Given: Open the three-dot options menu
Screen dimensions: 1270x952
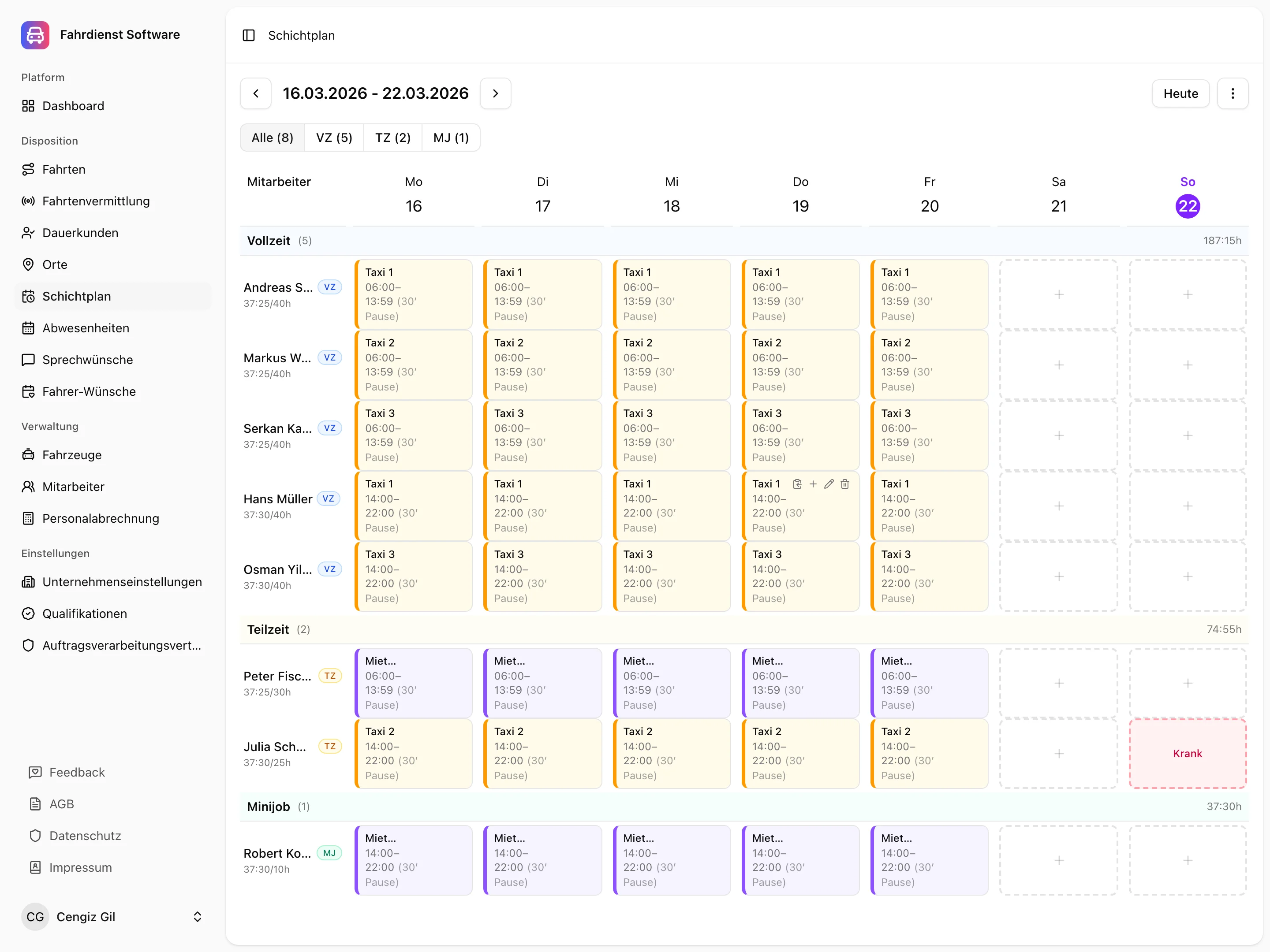Looking at the screenshot, I should tap(1233, 93).
